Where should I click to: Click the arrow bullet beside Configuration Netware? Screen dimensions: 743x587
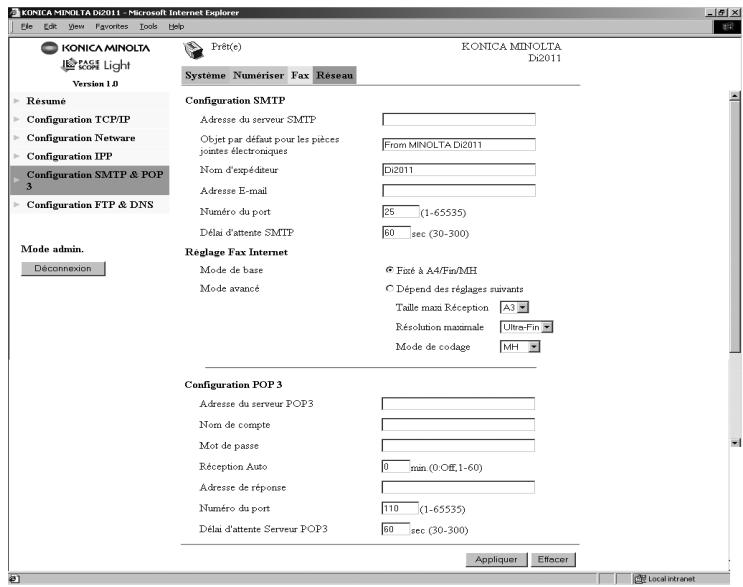17,138
